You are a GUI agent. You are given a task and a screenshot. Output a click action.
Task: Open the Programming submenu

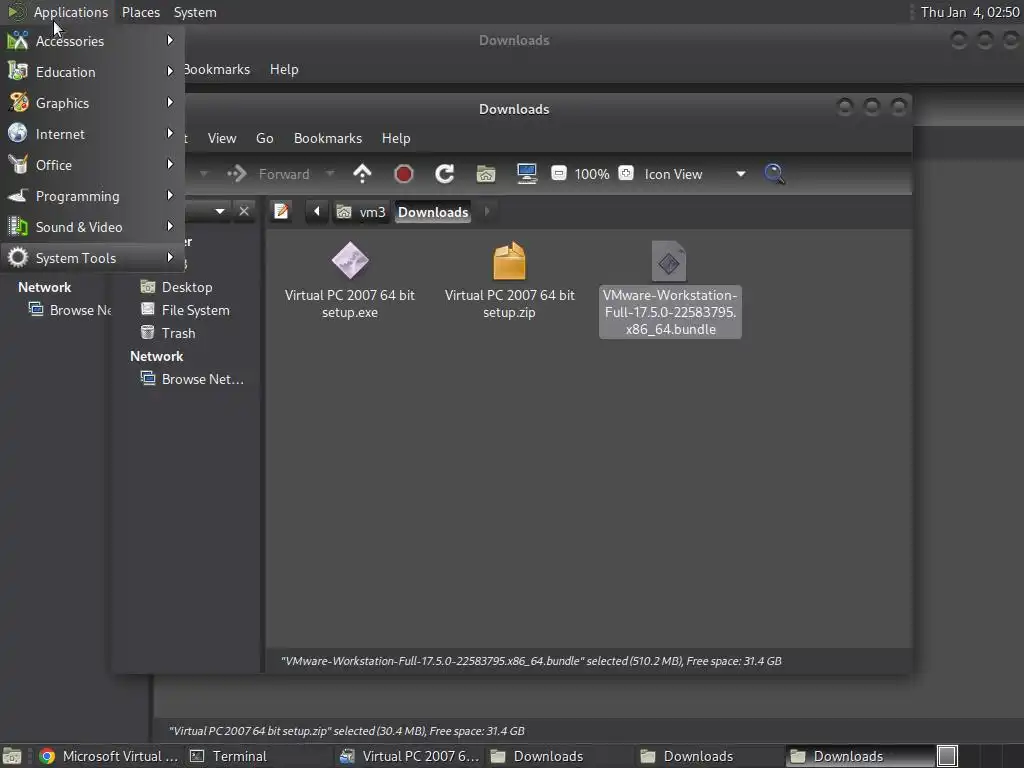pos(92,196)
